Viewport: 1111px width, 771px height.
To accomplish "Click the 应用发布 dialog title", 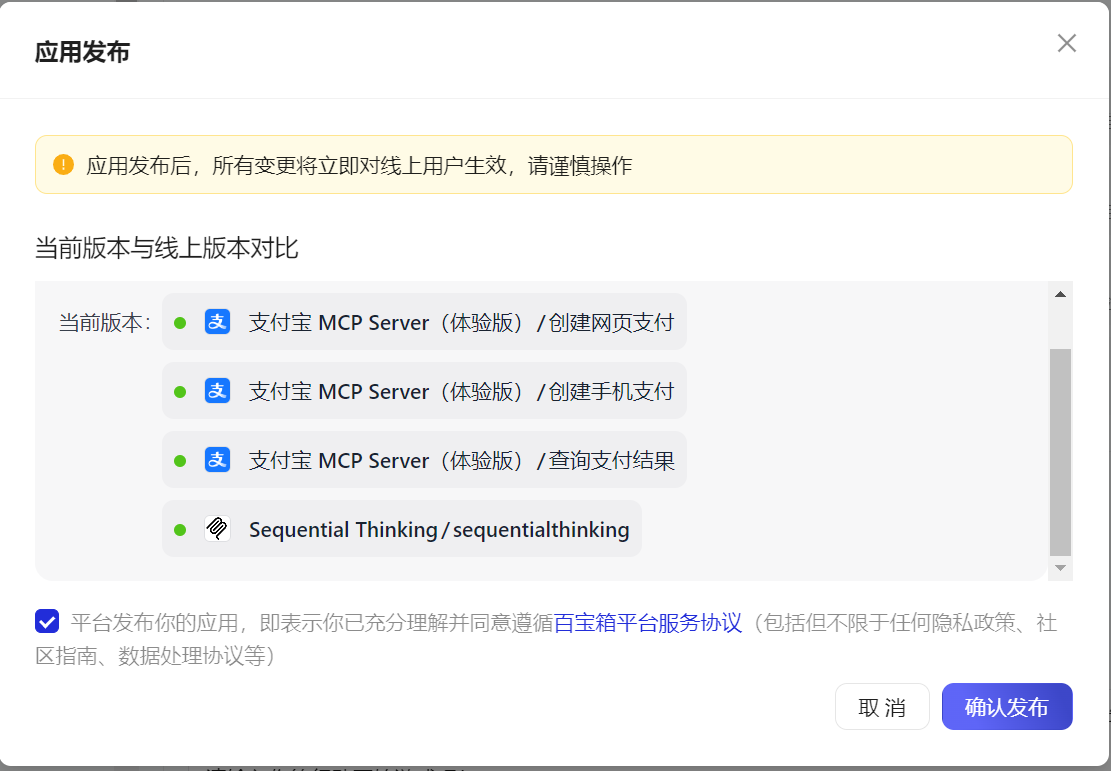I will 82,52.
